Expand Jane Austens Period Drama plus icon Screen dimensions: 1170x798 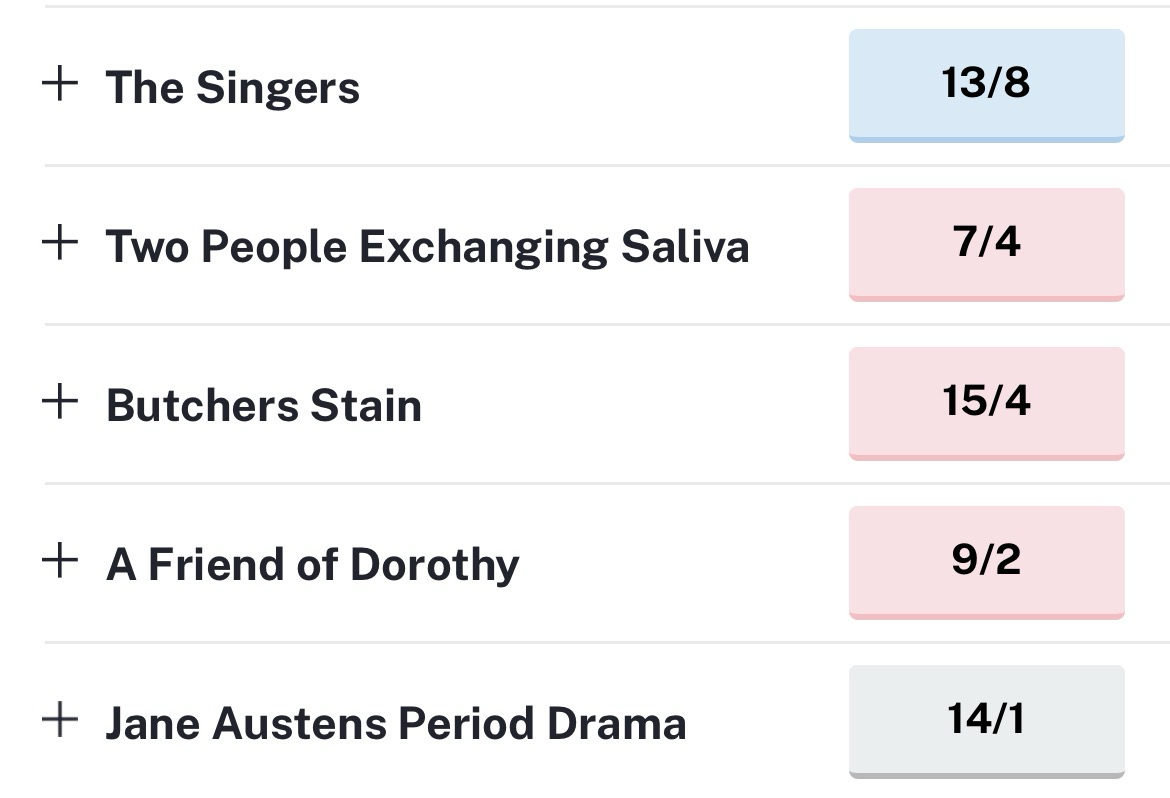pyautogui.click(x=60, y=720)
